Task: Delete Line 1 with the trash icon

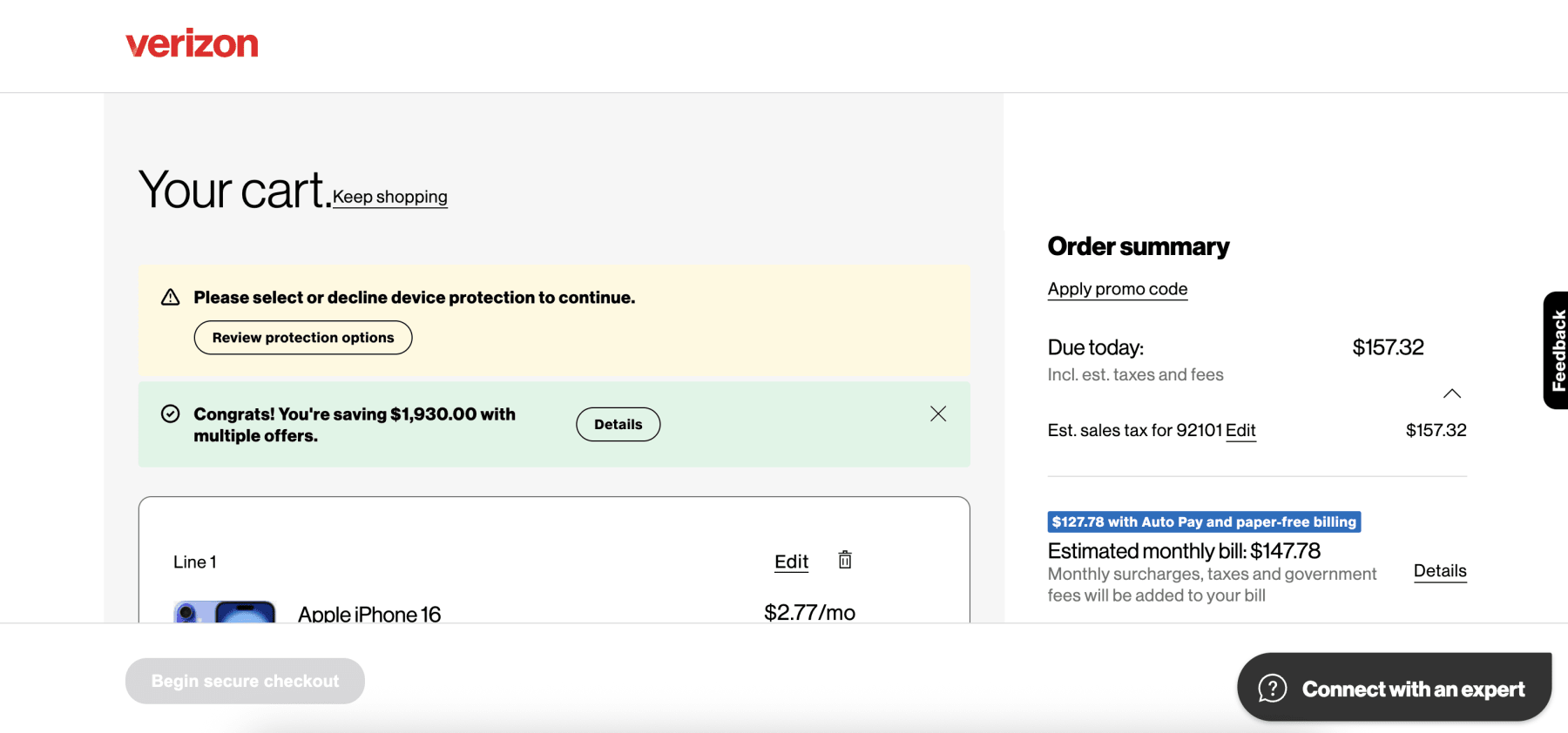Action: (844, 560)
